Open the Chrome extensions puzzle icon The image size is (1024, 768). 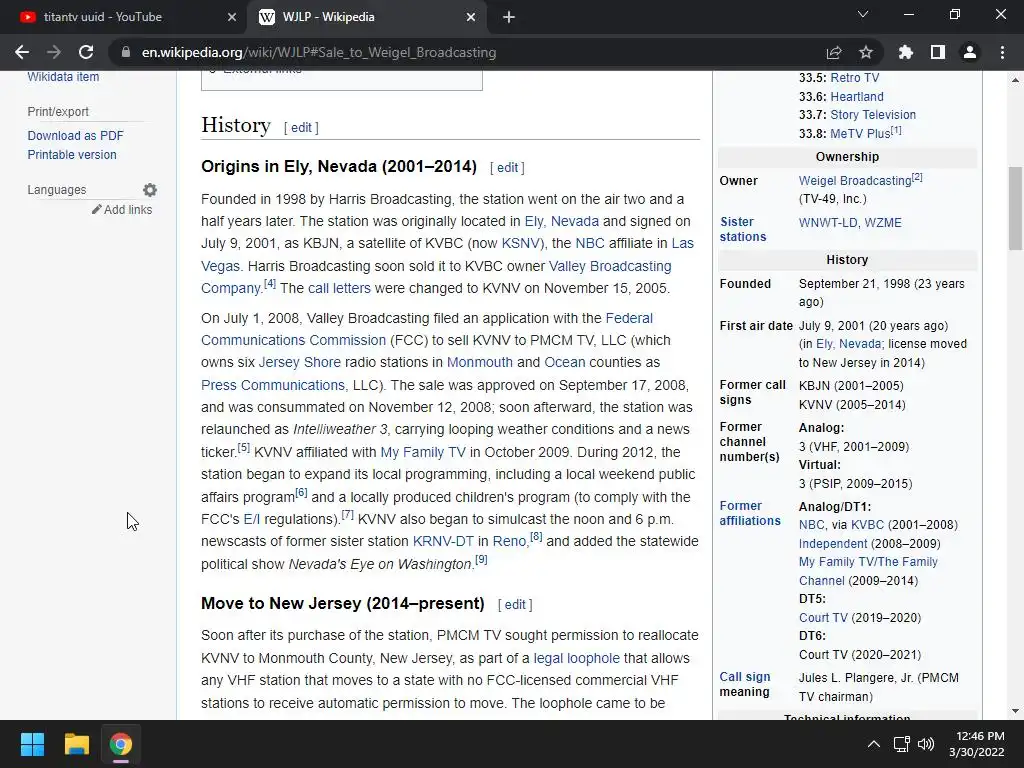tap(906, 52)
